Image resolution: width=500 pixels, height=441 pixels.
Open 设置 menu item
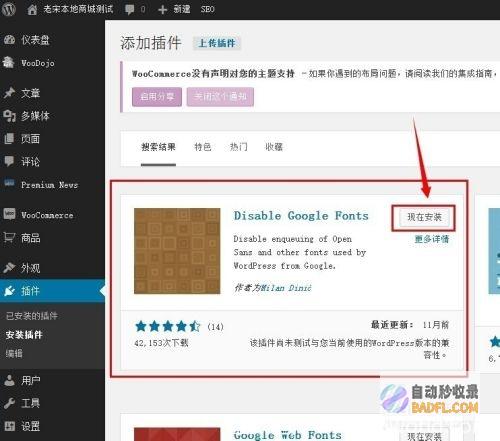31,426
